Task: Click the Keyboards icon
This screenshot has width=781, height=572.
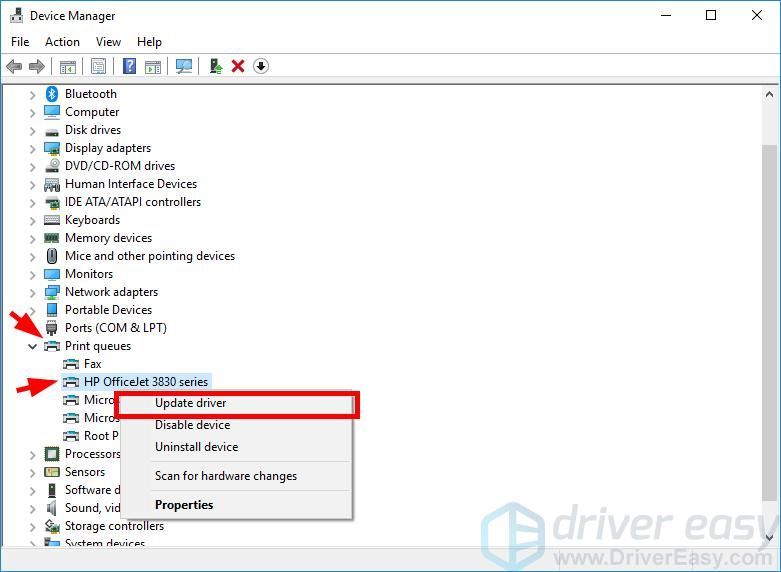Action: (52, 220)
